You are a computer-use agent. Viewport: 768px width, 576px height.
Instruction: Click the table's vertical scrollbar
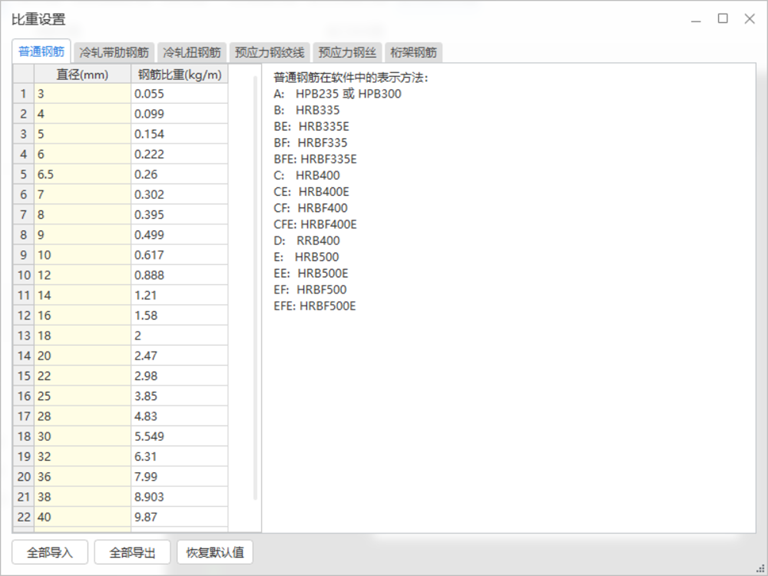point(256,300)
